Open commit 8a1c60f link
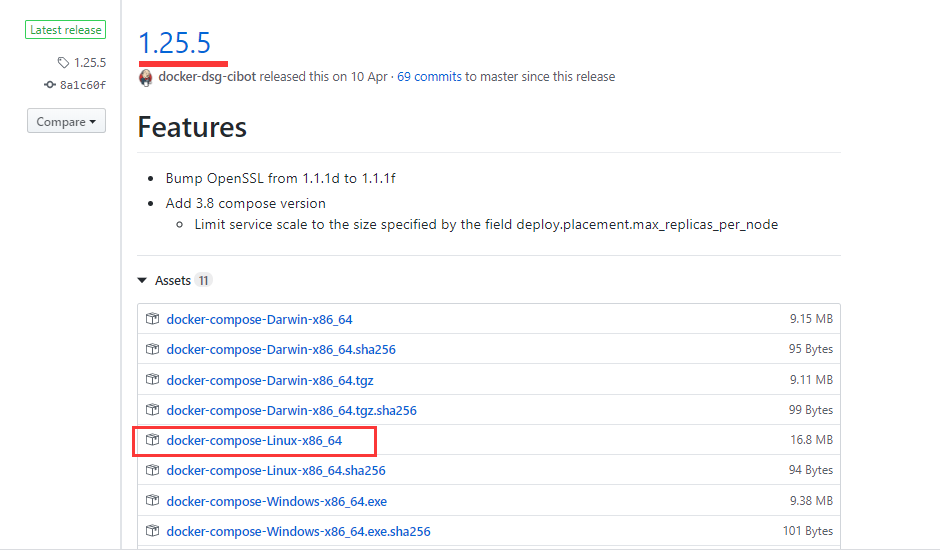This screenshot has width=940, height=555. tap(83, 85)
